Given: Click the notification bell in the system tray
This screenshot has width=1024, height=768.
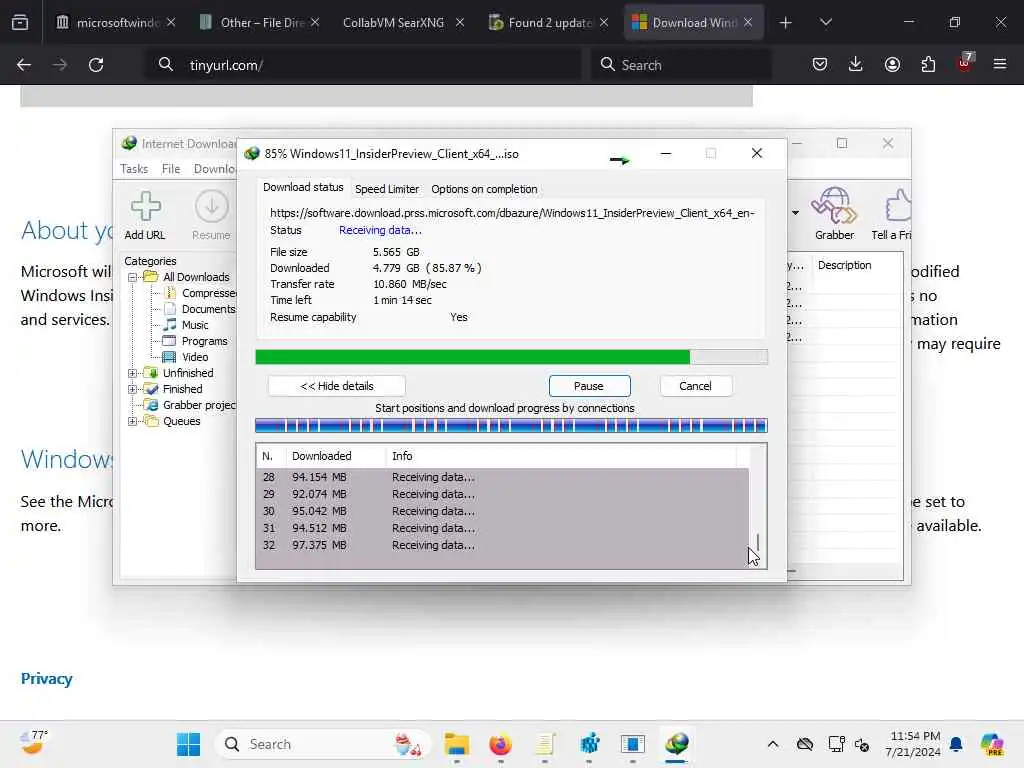Looking at the screenshot, I should (956, 744).
